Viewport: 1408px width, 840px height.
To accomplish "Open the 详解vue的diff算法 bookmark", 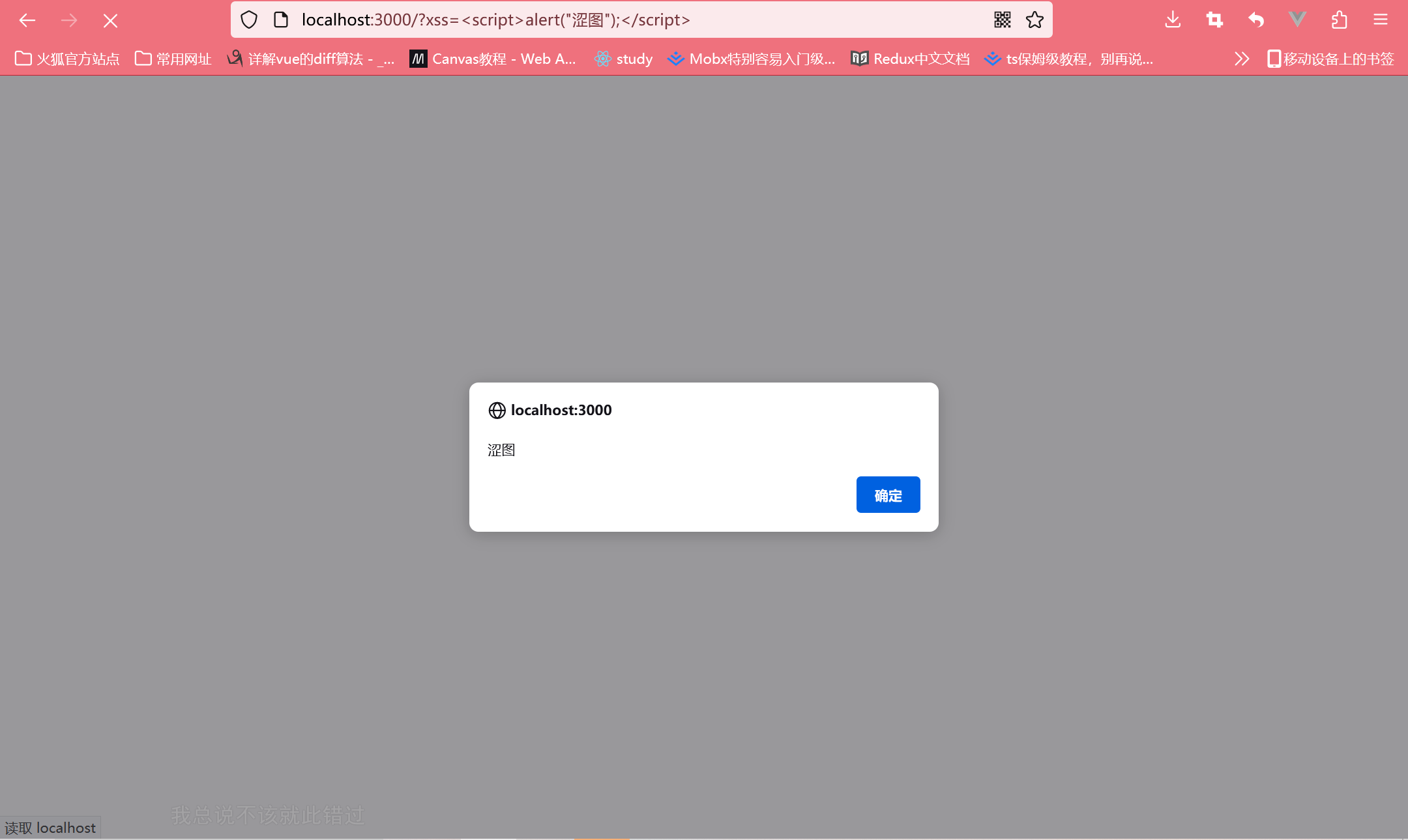I will click(311, 59).
